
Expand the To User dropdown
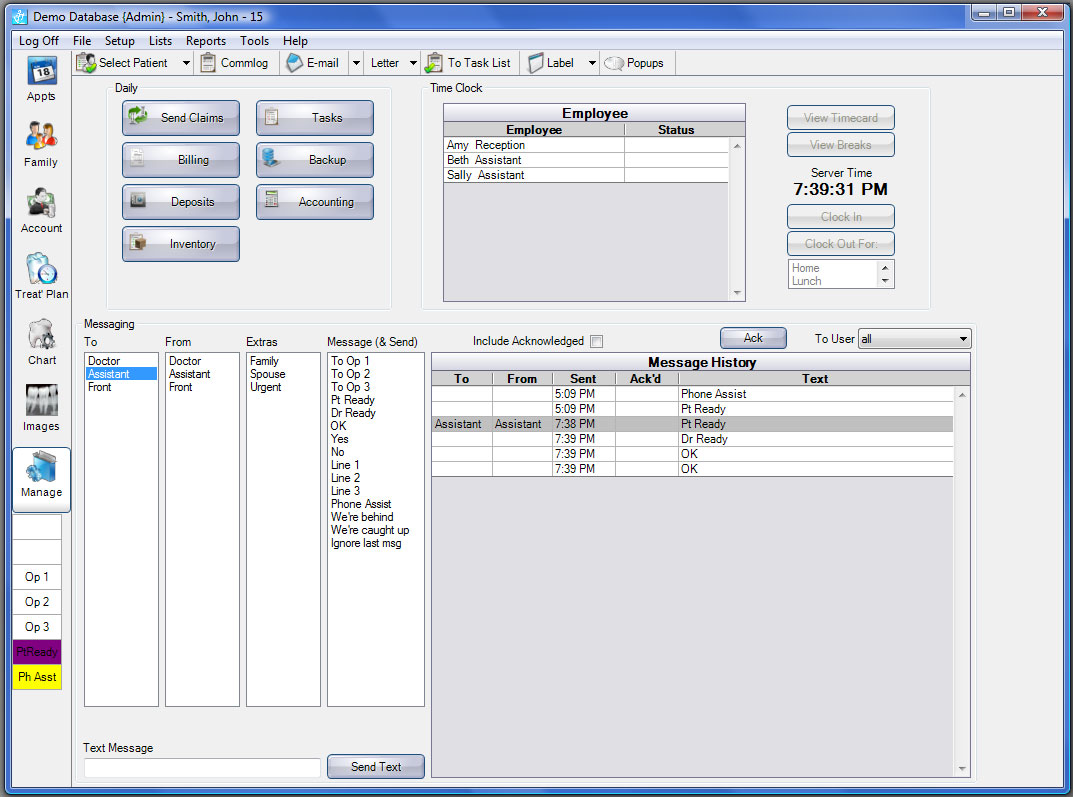pos(963,339)
